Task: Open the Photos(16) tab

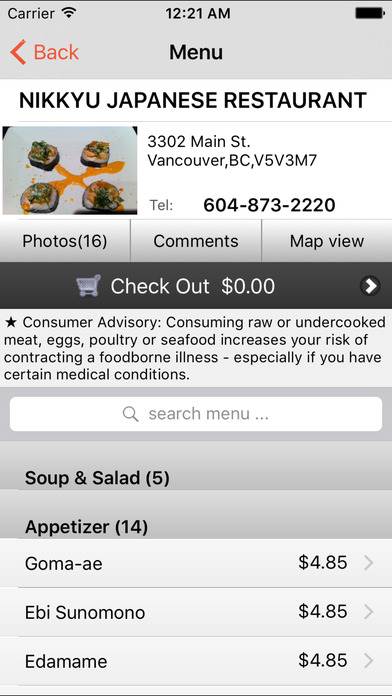Action: [65, 241]
